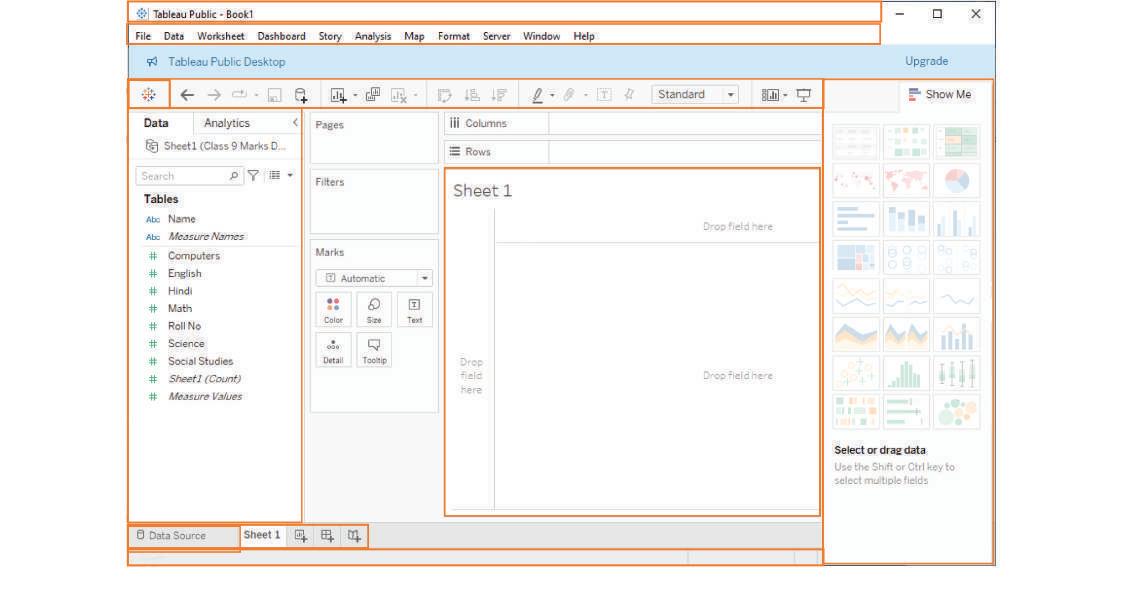The width and height of the screenshot is (1132, 600).
Task: Open dropdown arrow next to Highlight icon
Action: [x=552, y=95]
